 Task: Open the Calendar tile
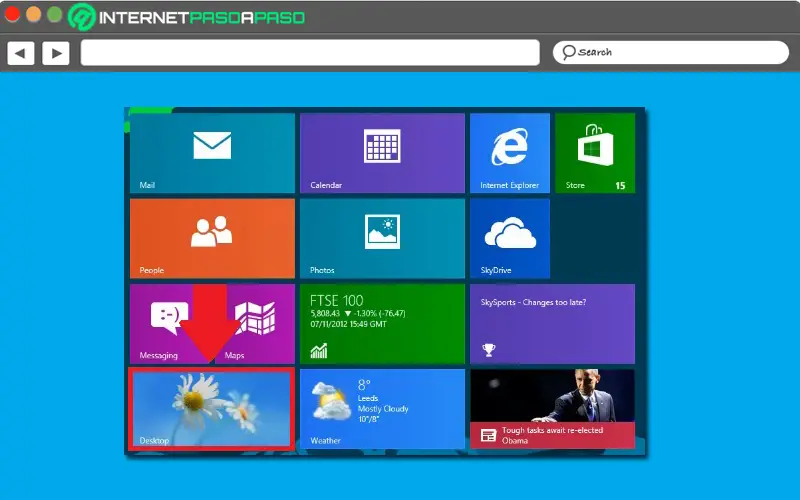coord(382,153)
